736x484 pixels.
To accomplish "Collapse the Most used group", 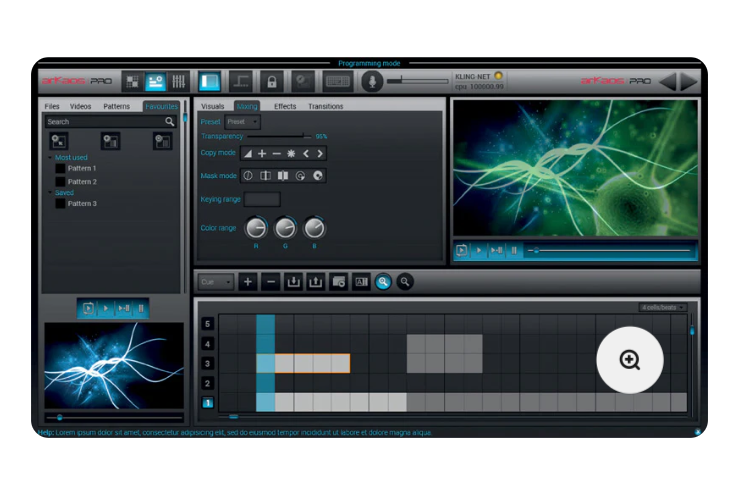I will (49, 157).
